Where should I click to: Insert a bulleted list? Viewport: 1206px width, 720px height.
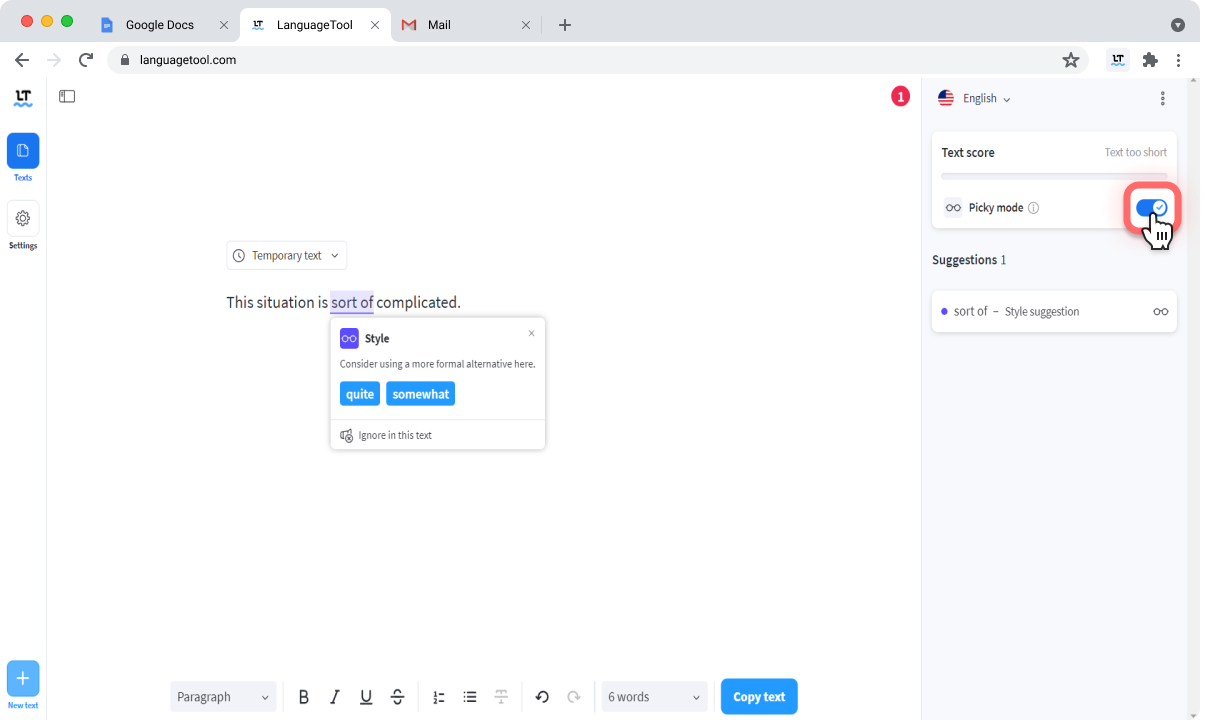click(470, 697)
